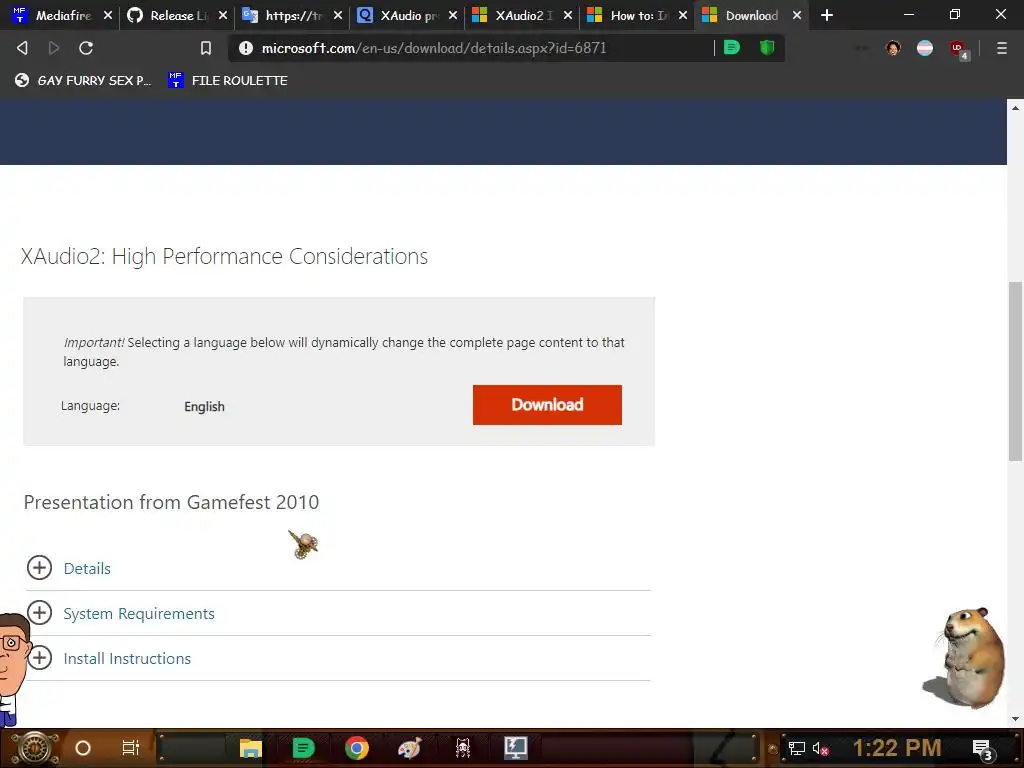Viewport: 1024px width, 768px height.
Task: Close the XAudio2 Microsoft tab
Action: [x=568, y=15]
